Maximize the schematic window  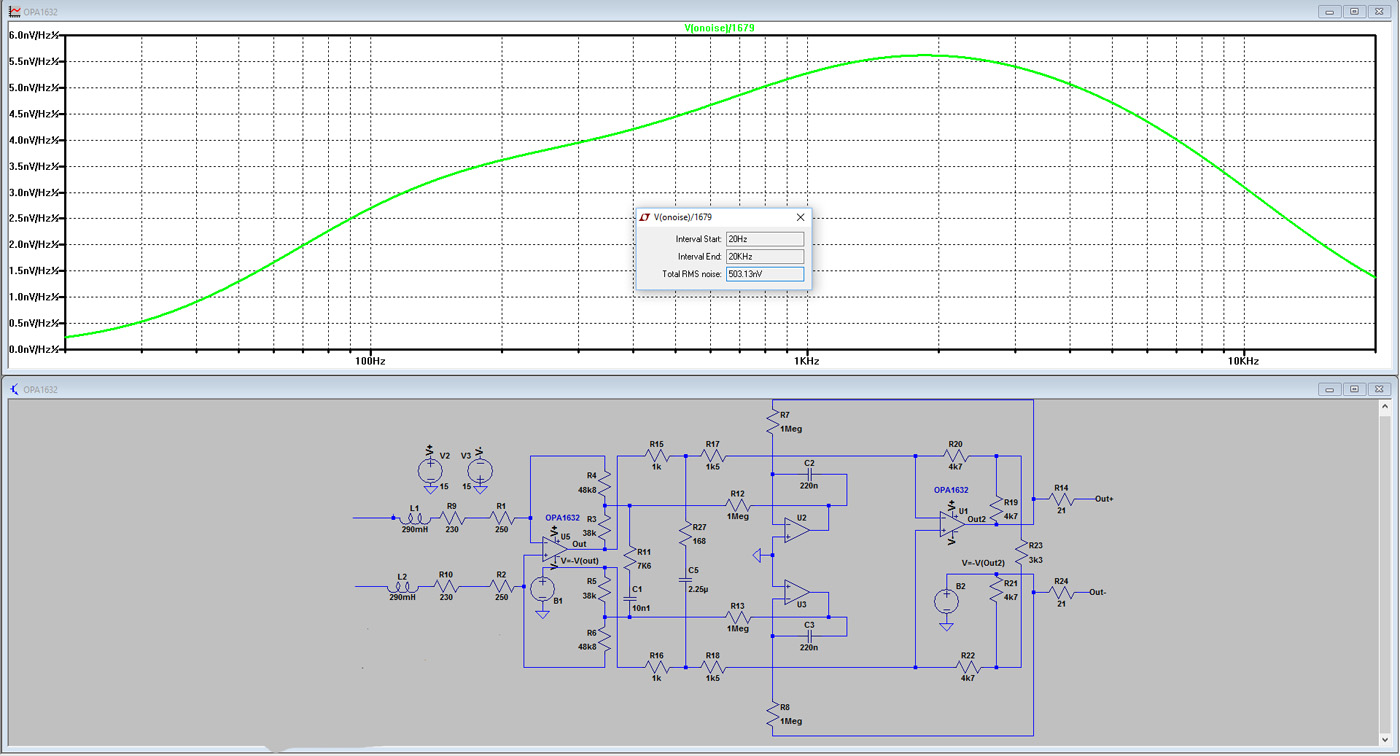1354,389
